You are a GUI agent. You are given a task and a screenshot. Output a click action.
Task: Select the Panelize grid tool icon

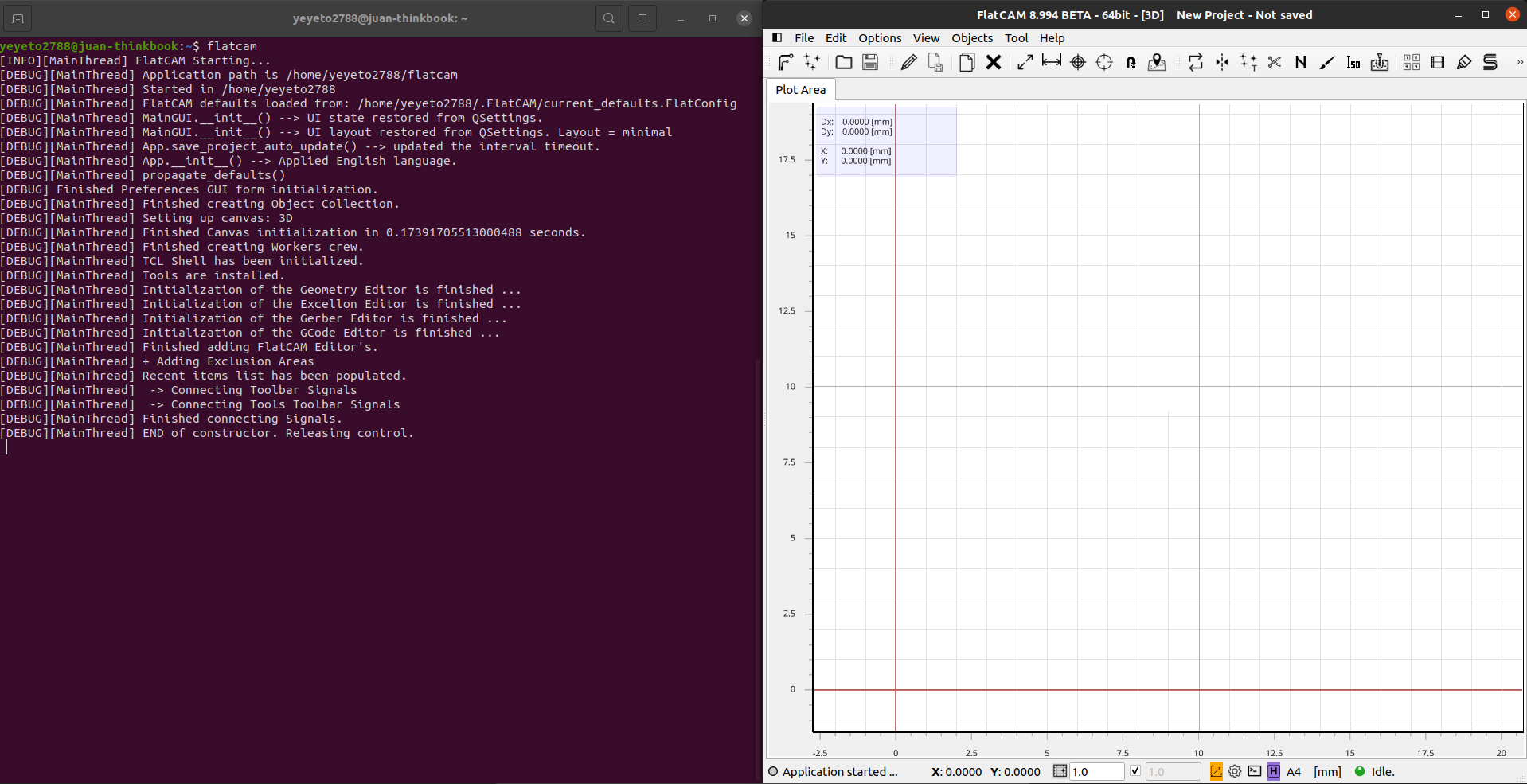click(x=1412, y=62)
